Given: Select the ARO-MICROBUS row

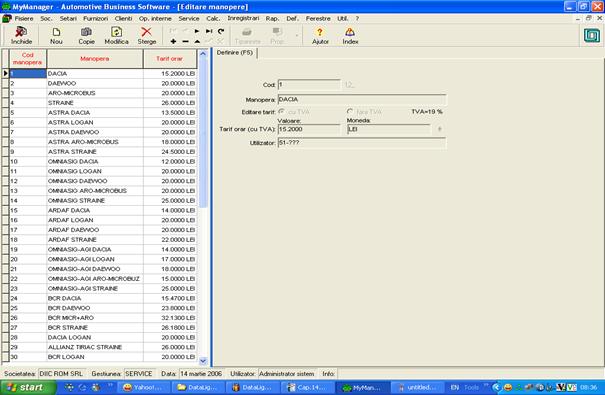Looking at the screenshot, I should point(103,93).
